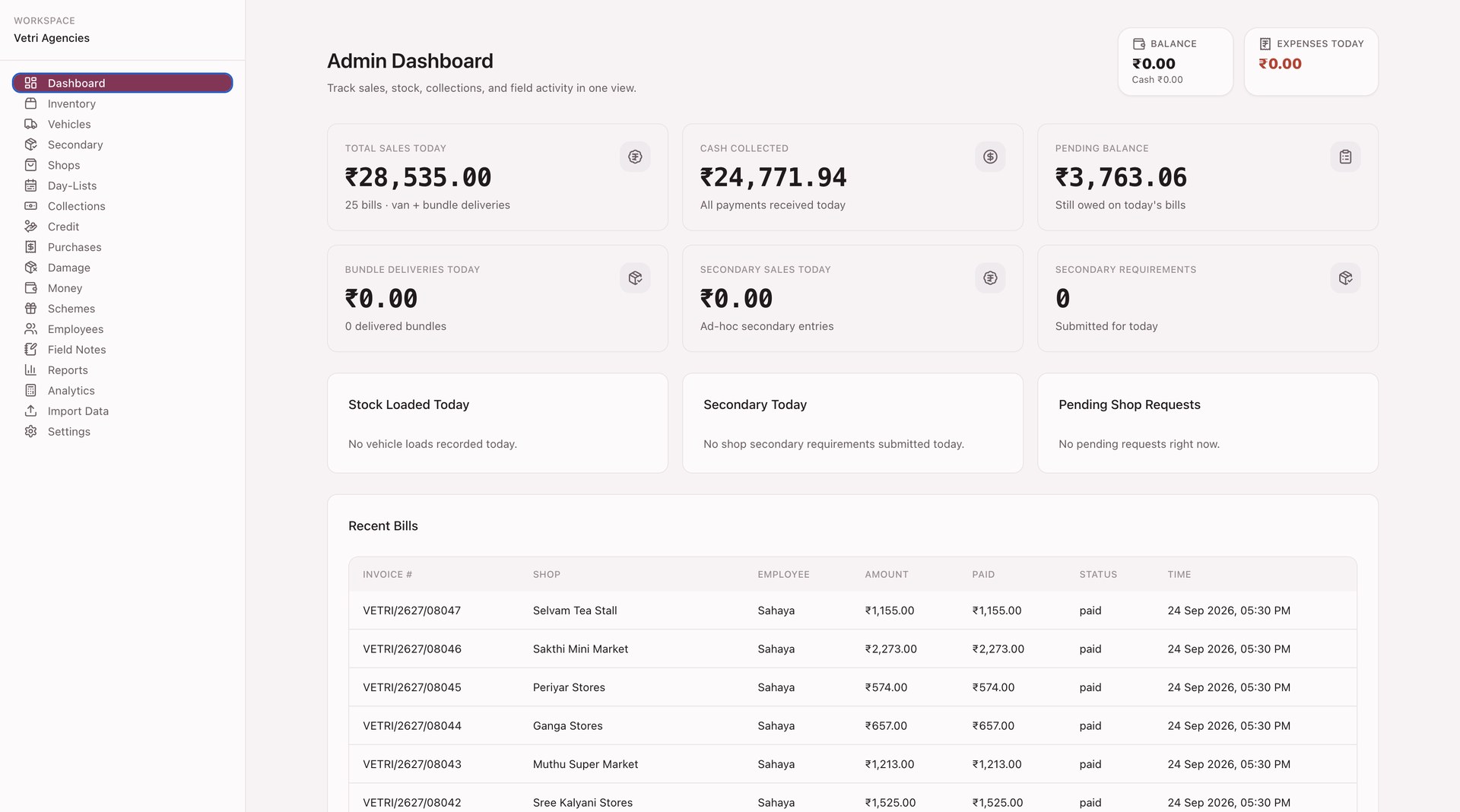The height and width of the screenshot is (812, 1460).
Task: Click the rupee icon in Total Sales Today card
Action: 635,157
